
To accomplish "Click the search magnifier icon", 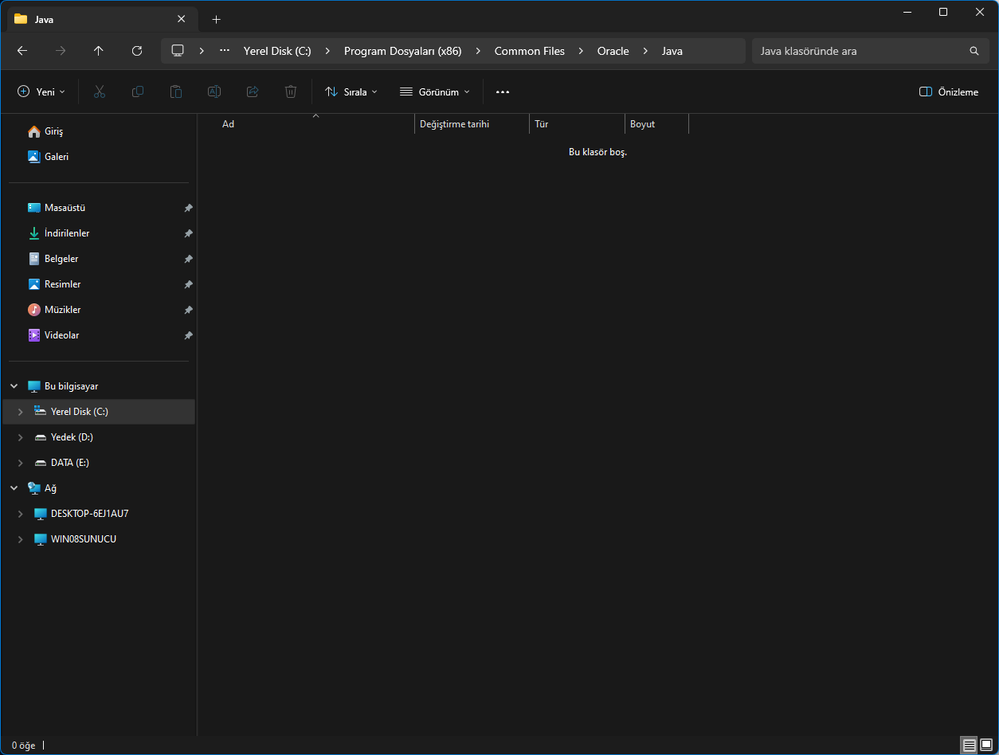I will coord(974,51).
